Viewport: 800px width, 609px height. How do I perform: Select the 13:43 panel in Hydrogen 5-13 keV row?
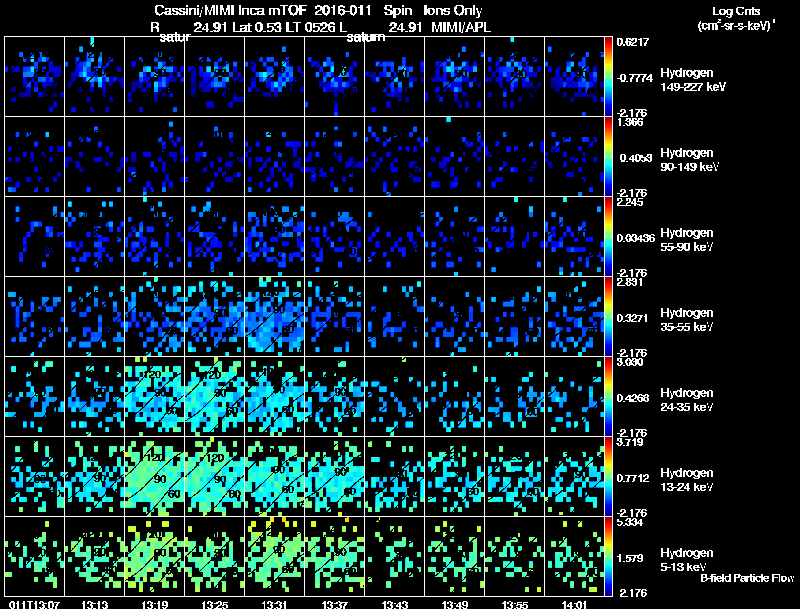395,557
